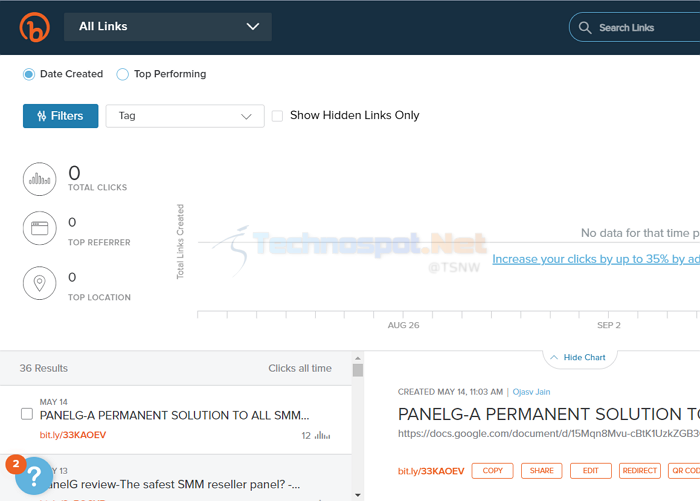Collapse chart using Hide Chart
This screenshot has width=700, height=501.
pyautogui.click(x=579, y=358)
